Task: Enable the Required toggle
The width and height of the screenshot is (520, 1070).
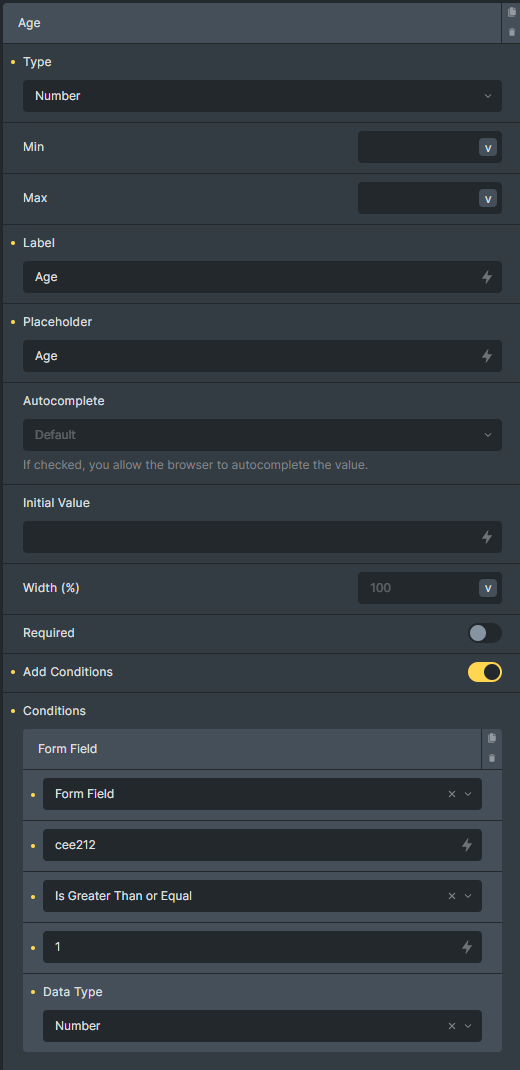Action: [485, 633]
